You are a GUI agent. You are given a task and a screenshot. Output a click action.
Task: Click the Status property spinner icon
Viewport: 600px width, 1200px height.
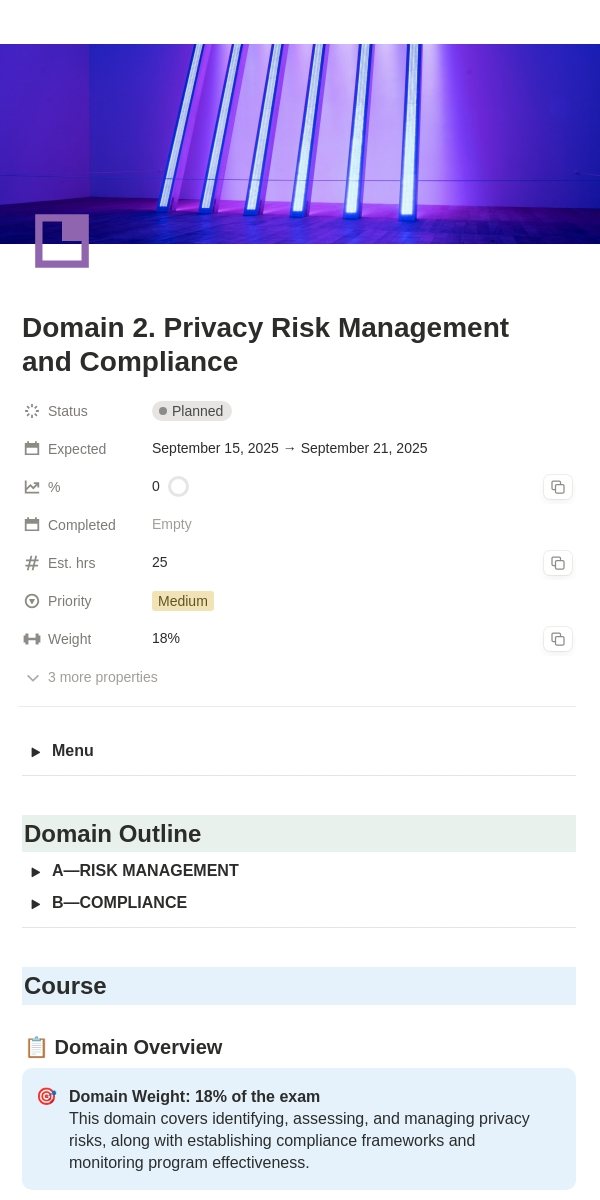[x=32, y=411]
